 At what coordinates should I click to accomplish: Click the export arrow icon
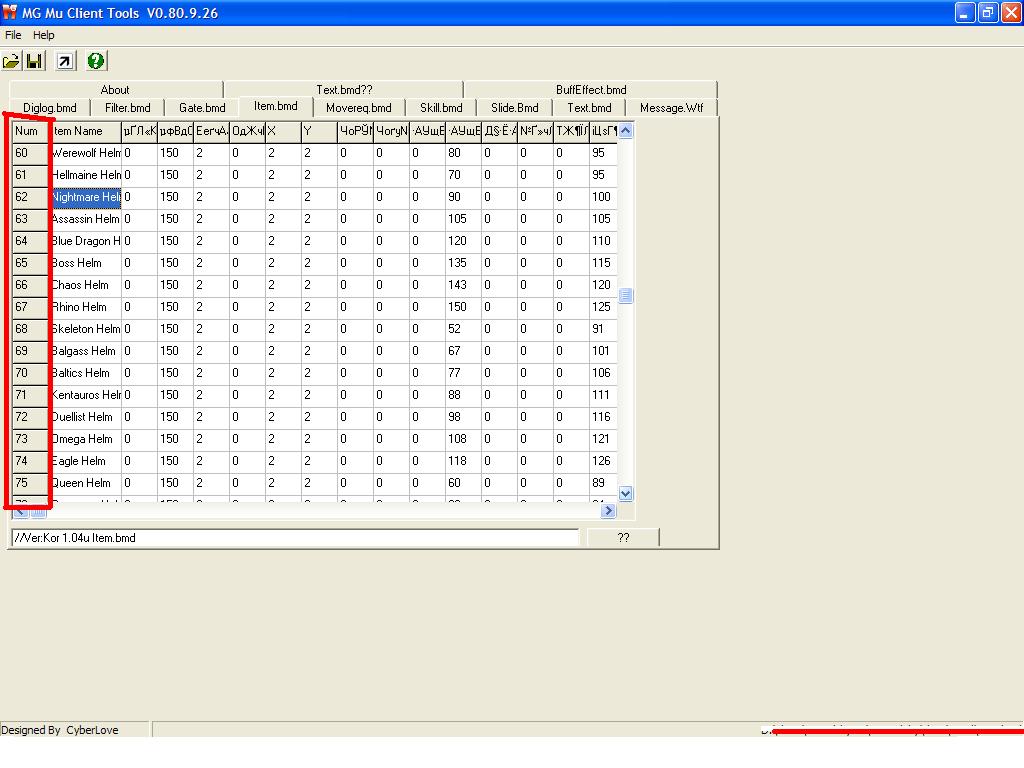65,61
